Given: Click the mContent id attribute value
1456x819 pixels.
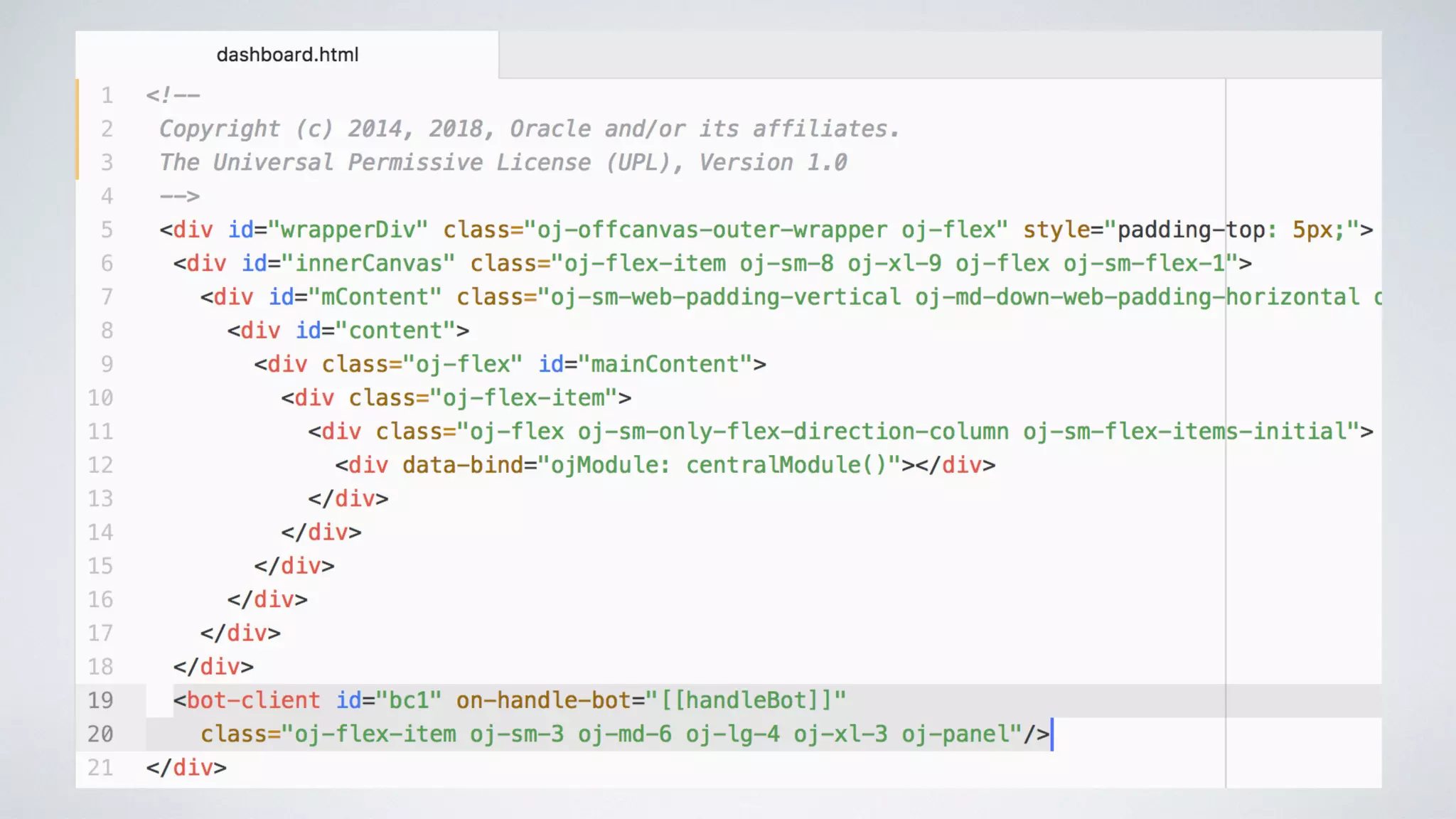Looking at the screenshot, I should (375, 297).
